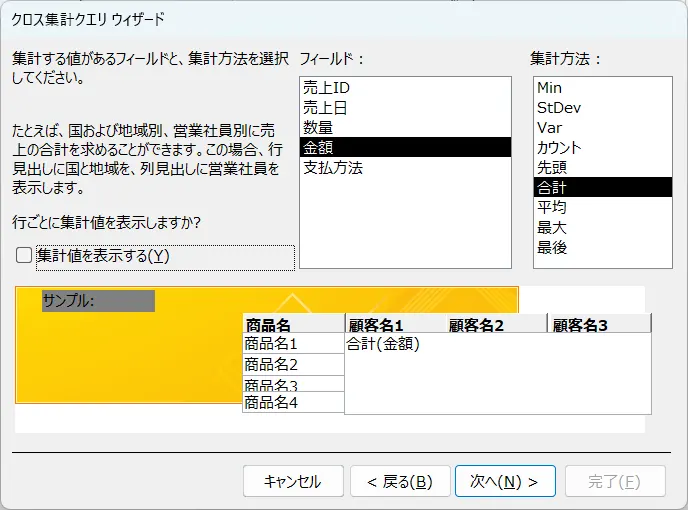The width and height of the screenshot is (688, 510).
Task: Select 先頭 in the 集計方法 list
Action: [x=602, y=167]
